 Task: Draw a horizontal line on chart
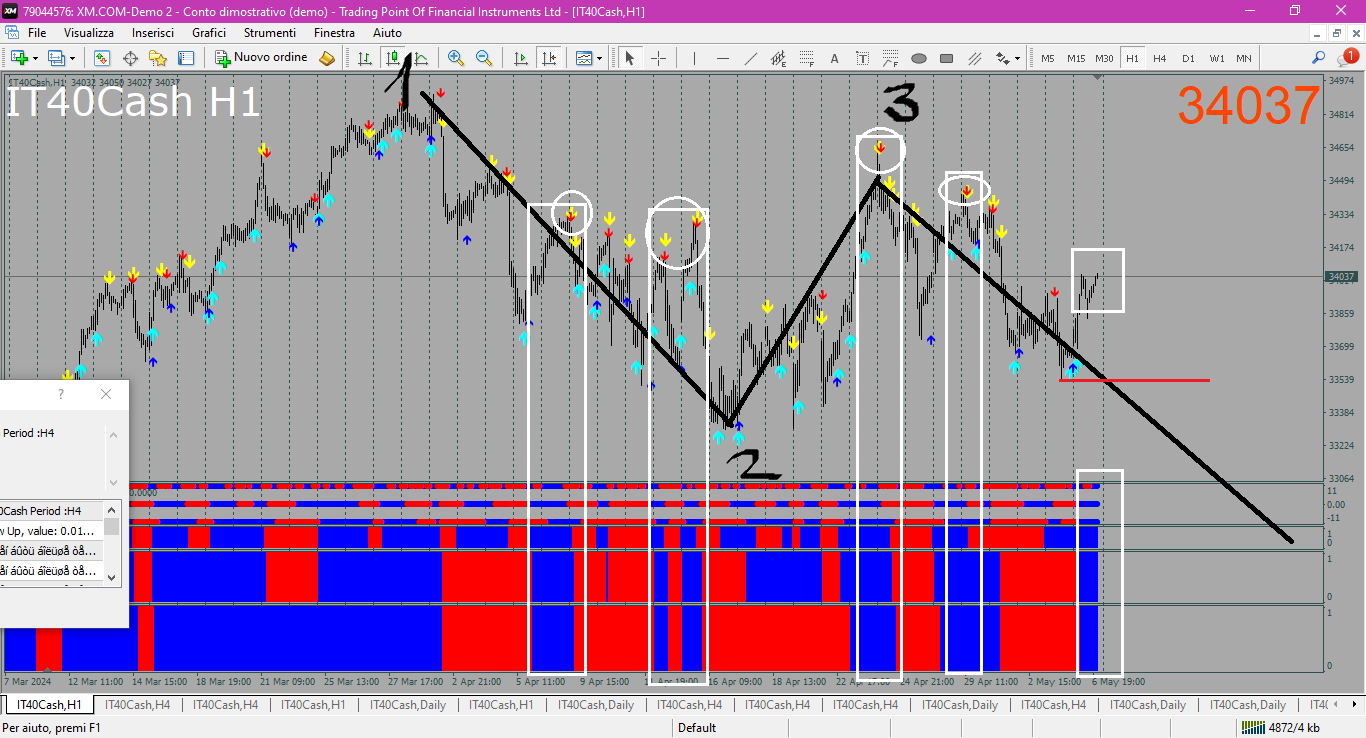[x=722, y=58]
